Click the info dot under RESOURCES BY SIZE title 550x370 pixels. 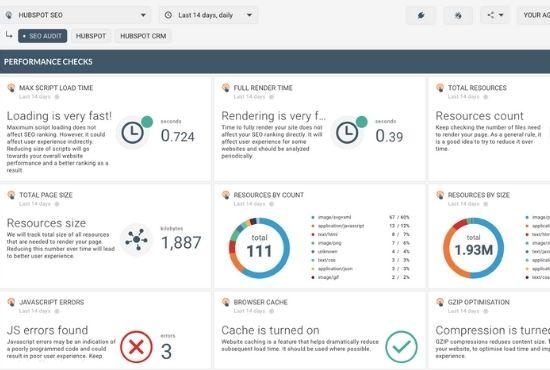pyautogui.click(x=485, y=204)
